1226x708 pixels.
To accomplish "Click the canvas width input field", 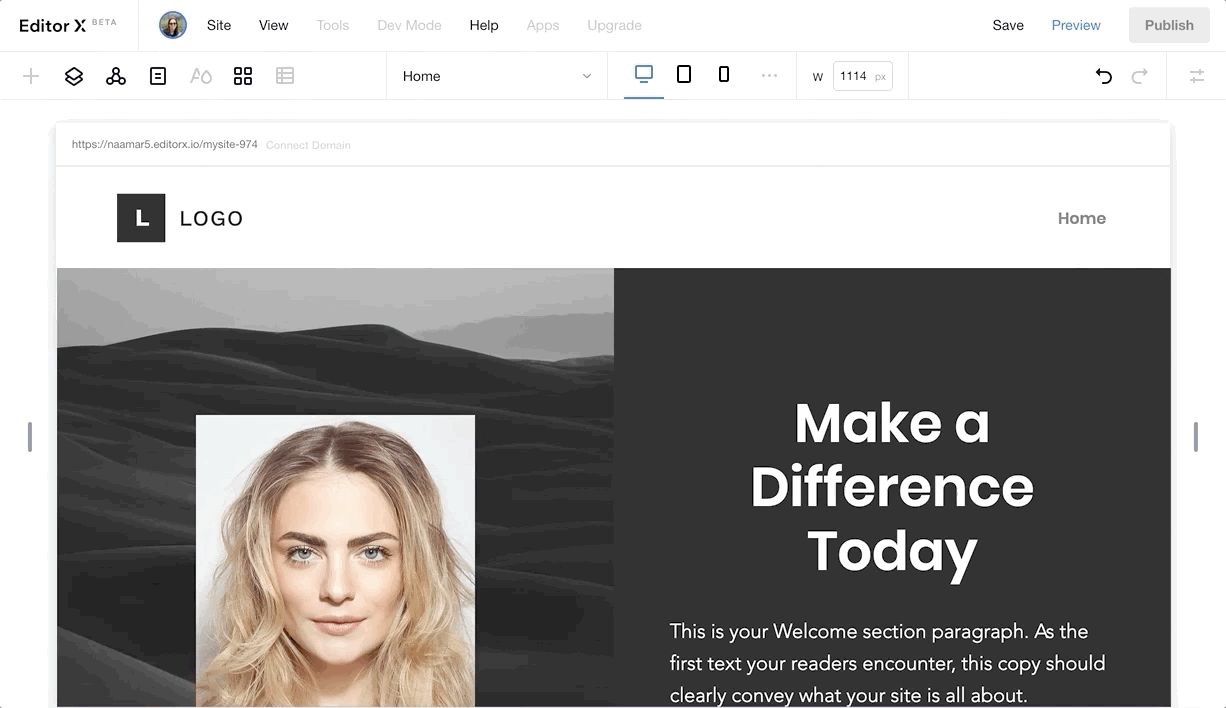I will point(862,76).
